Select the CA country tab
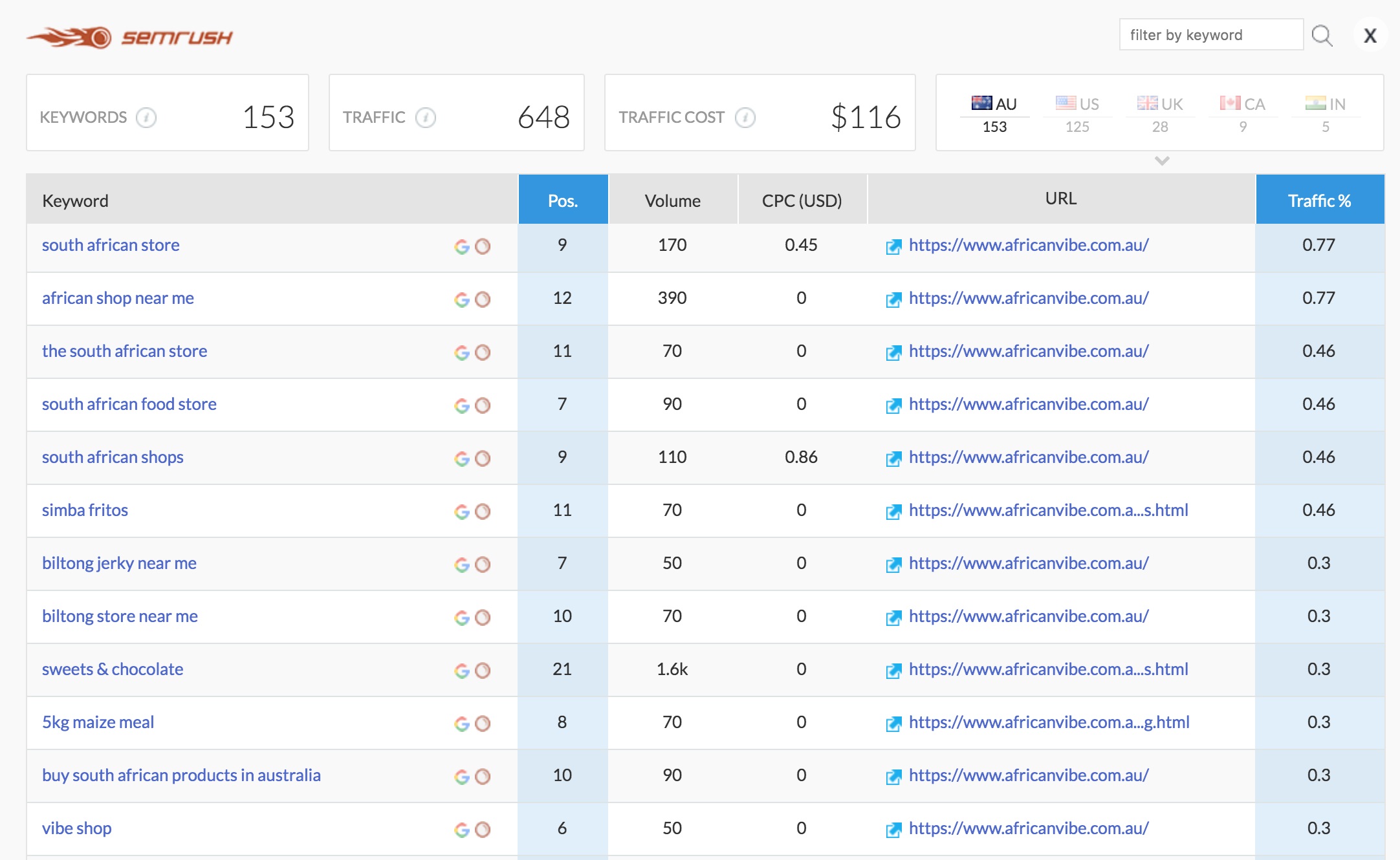This screenshot has height=860, width=1400. point(1243,114)
